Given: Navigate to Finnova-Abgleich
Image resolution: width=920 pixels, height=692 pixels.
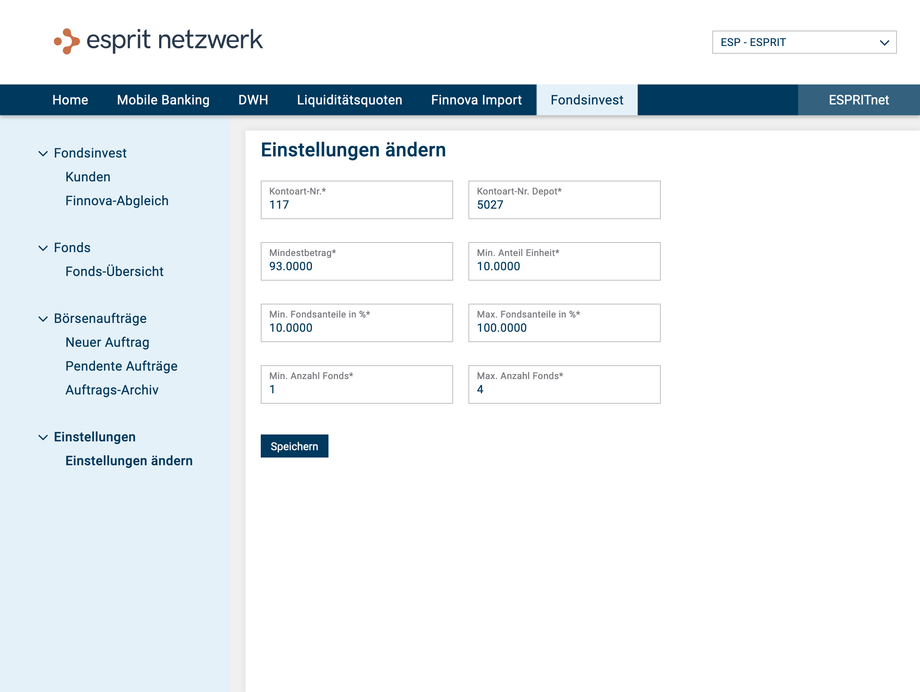Looking at the screenshot, I should [x=117, y=200].
